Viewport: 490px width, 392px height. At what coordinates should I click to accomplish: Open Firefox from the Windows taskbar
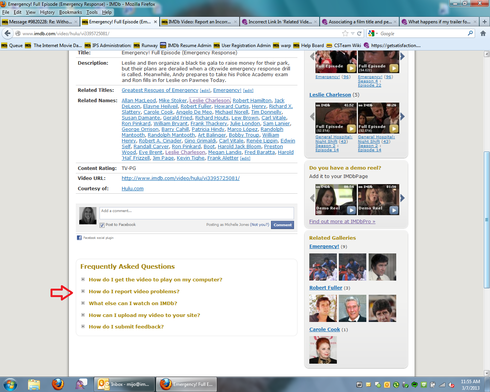[58, 384]
